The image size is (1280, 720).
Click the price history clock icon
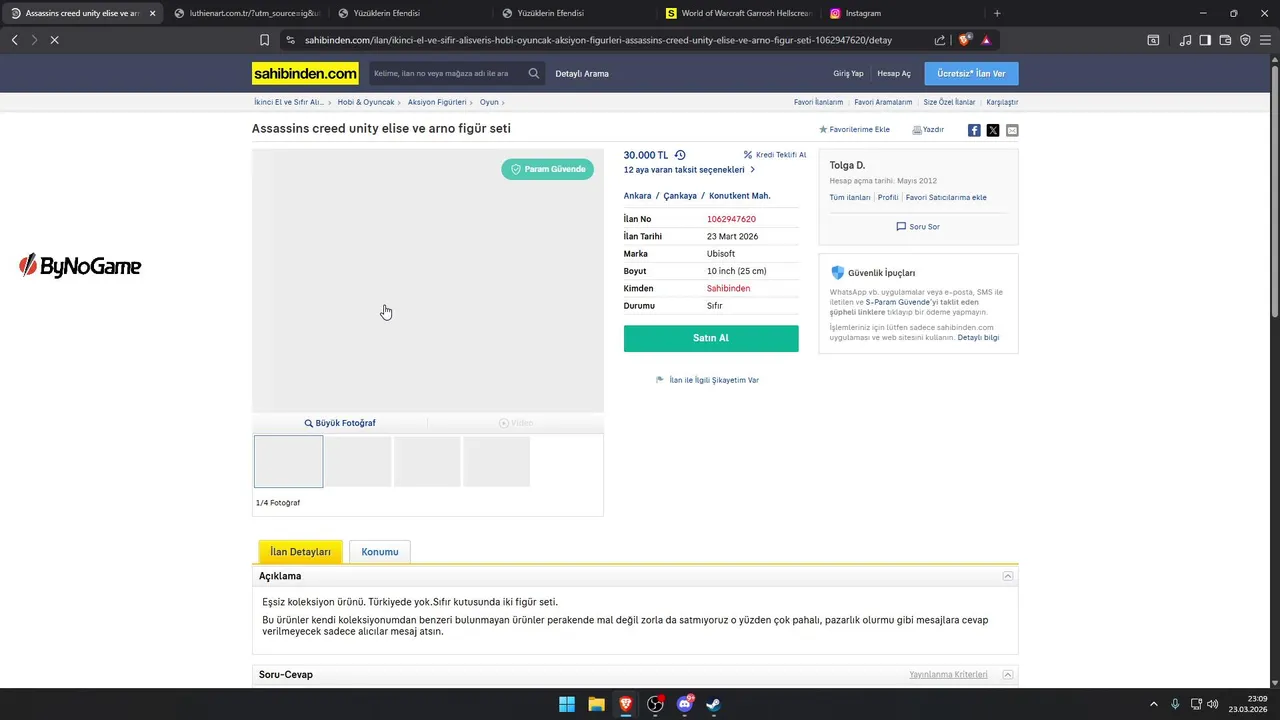(680, 155)
